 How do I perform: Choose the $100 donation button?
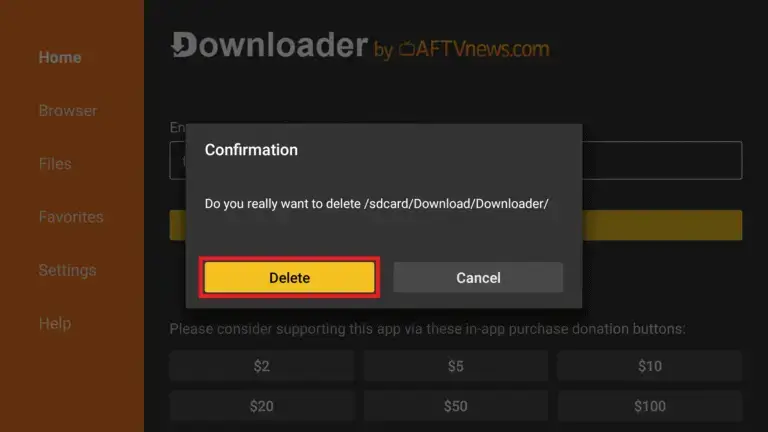tap(649, 406)
